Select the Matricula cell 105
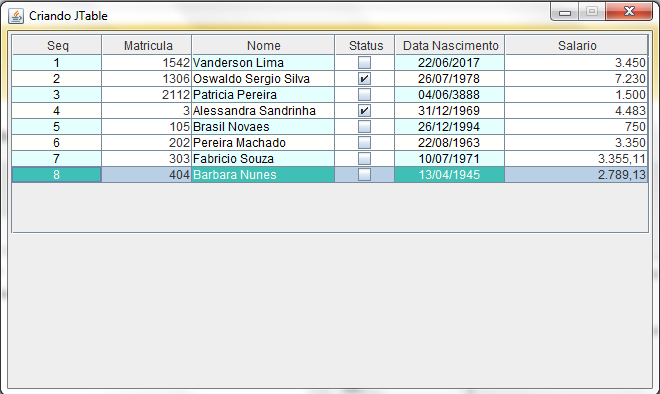Viewport: 660px width, 394px height. coord(146,127)
